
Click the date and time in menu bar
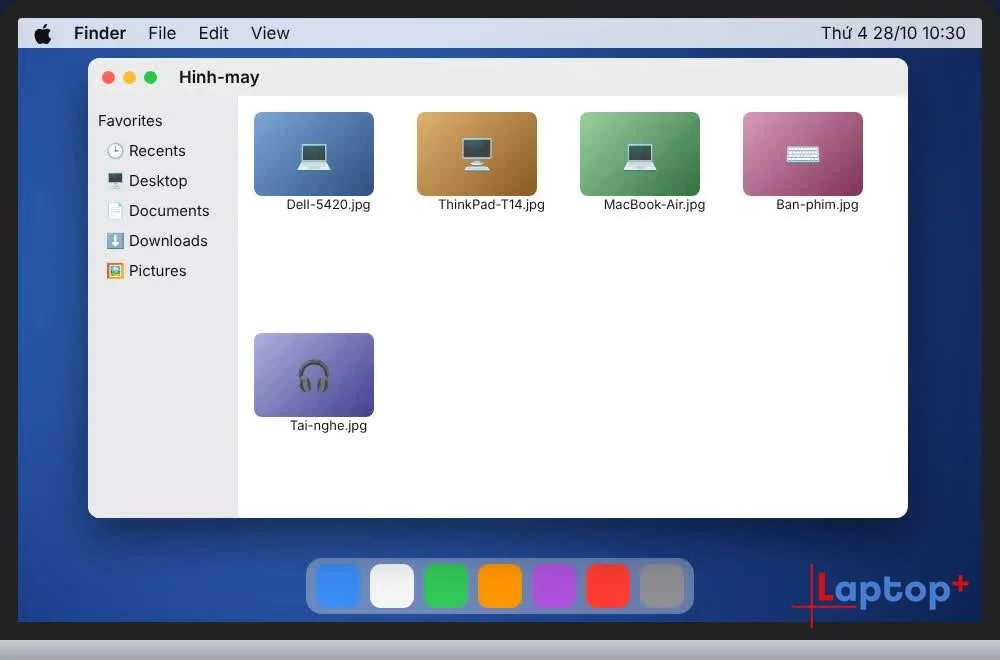pos(893,33)
